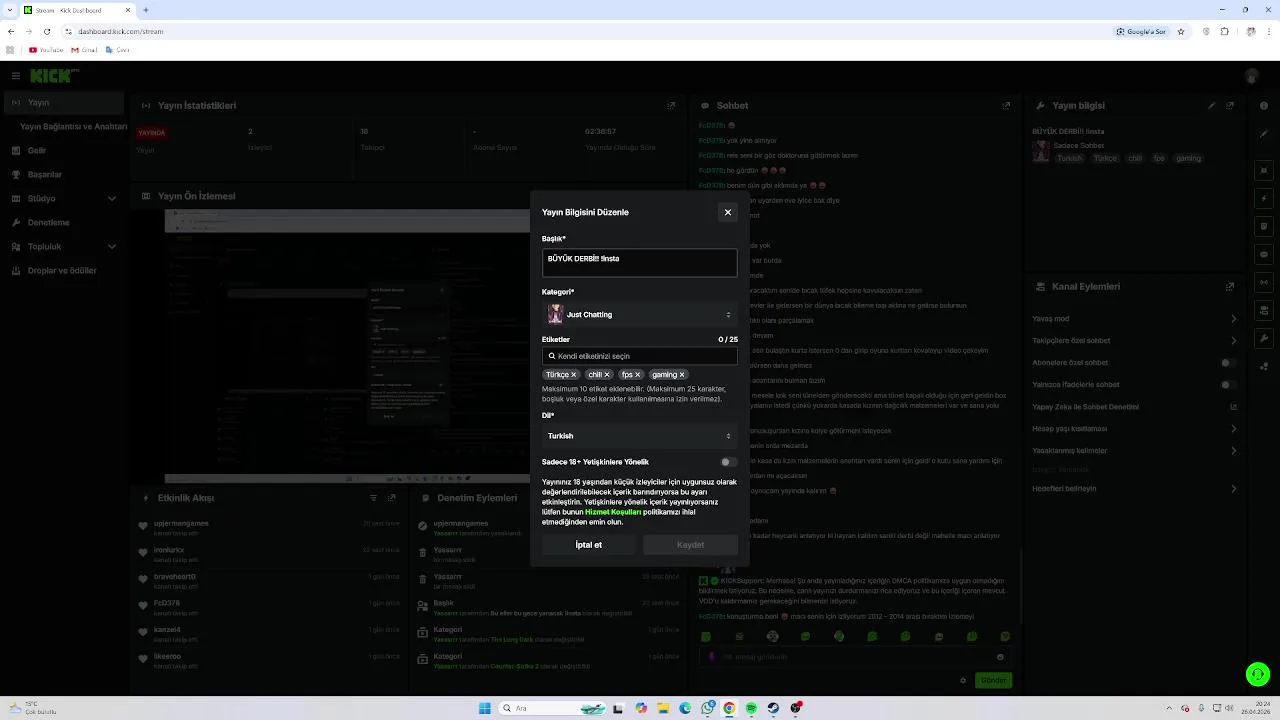The height and width of the screenshot is (720, 1280).
Task: Pop out the Yayın bilgisi panel
Action: [1230, 105]
